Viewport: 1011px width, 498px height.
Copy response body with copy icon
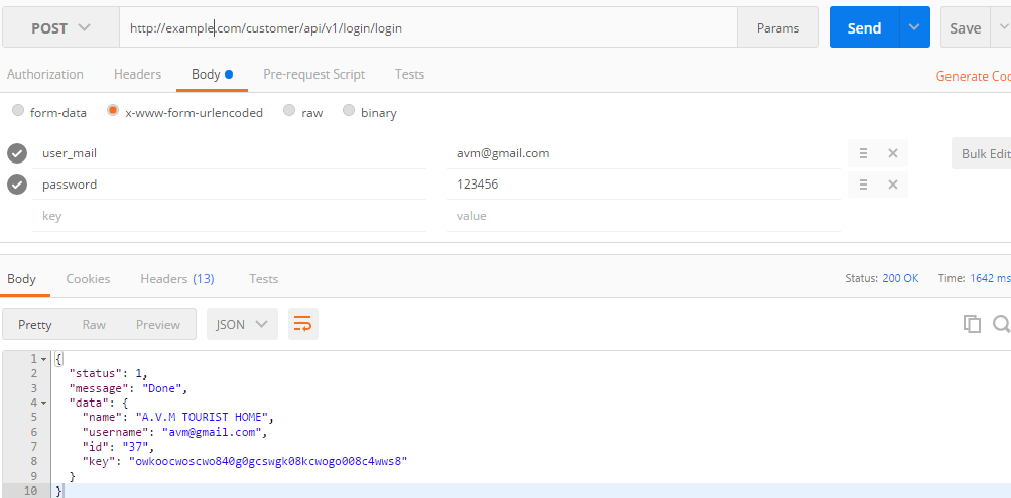pos(971,324)
